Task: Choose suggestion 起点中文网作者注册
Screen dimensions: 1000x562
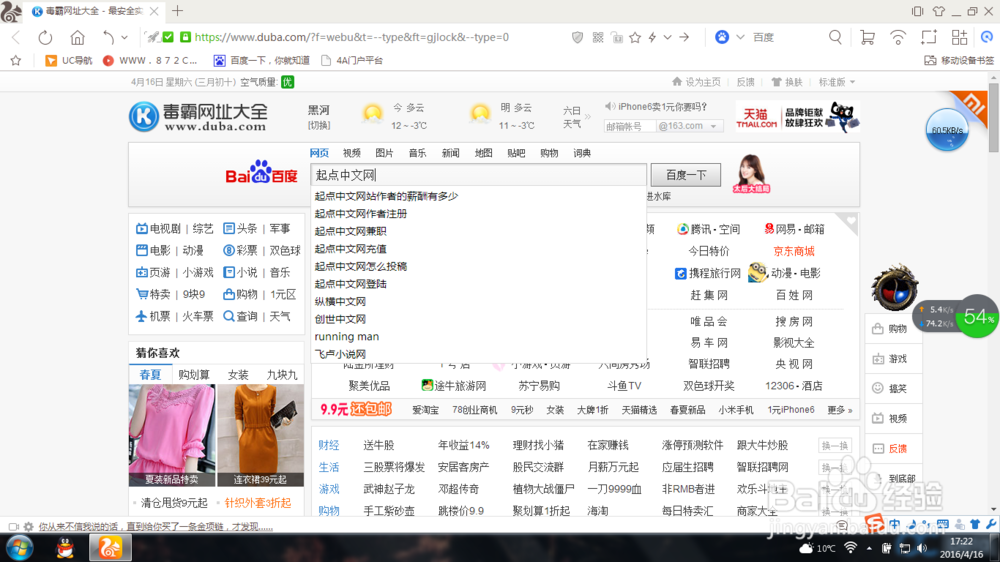Action: [x=361, y=214]
